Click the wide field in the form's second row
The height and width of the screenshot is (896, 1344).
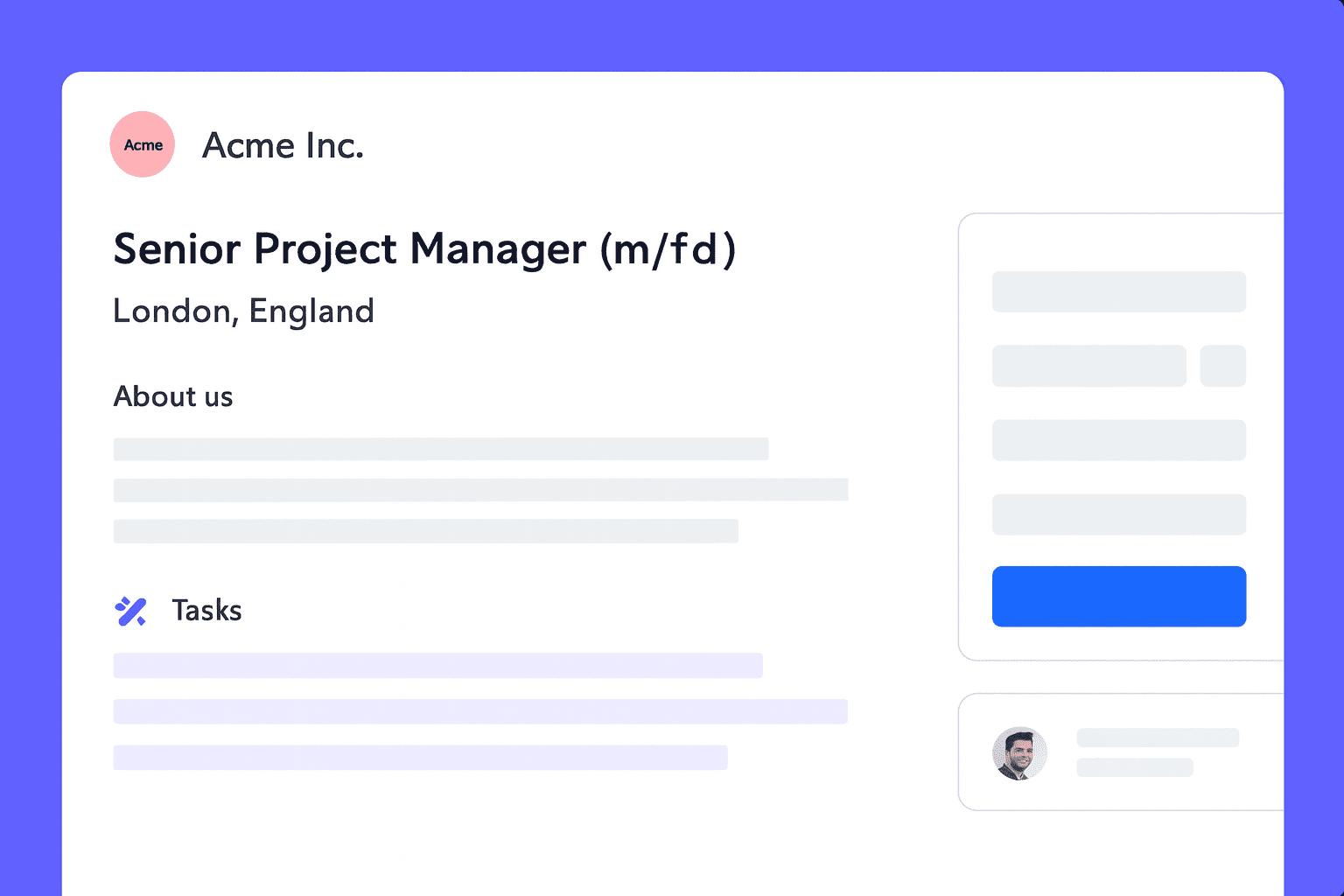pyautogui.click(x=1088, y=366)
